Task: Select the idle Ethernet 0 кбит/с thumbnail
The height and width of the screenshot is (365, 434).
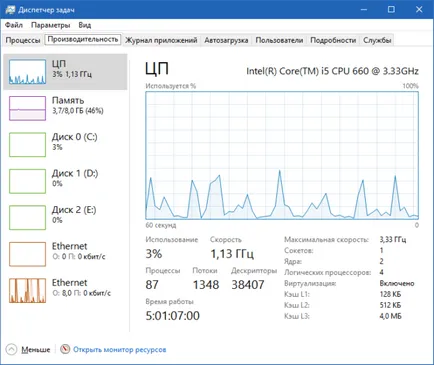Action: [27, 254]
